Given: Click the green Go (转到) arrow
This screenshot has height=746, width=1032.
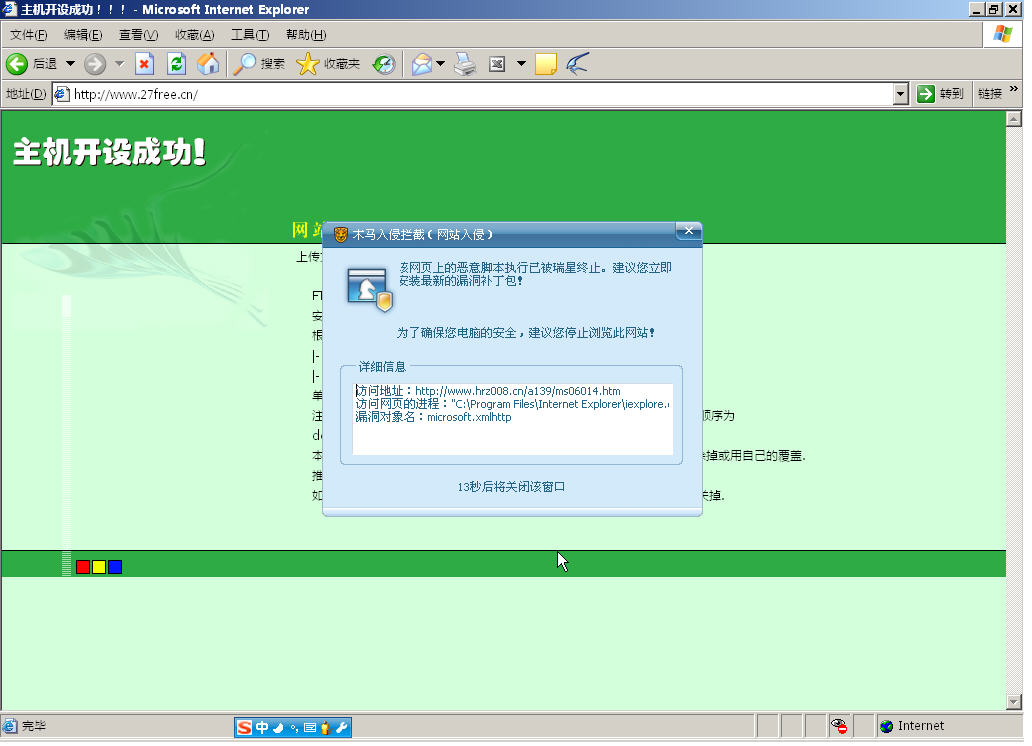Looking at the screenshot, I should click(925, 94).
